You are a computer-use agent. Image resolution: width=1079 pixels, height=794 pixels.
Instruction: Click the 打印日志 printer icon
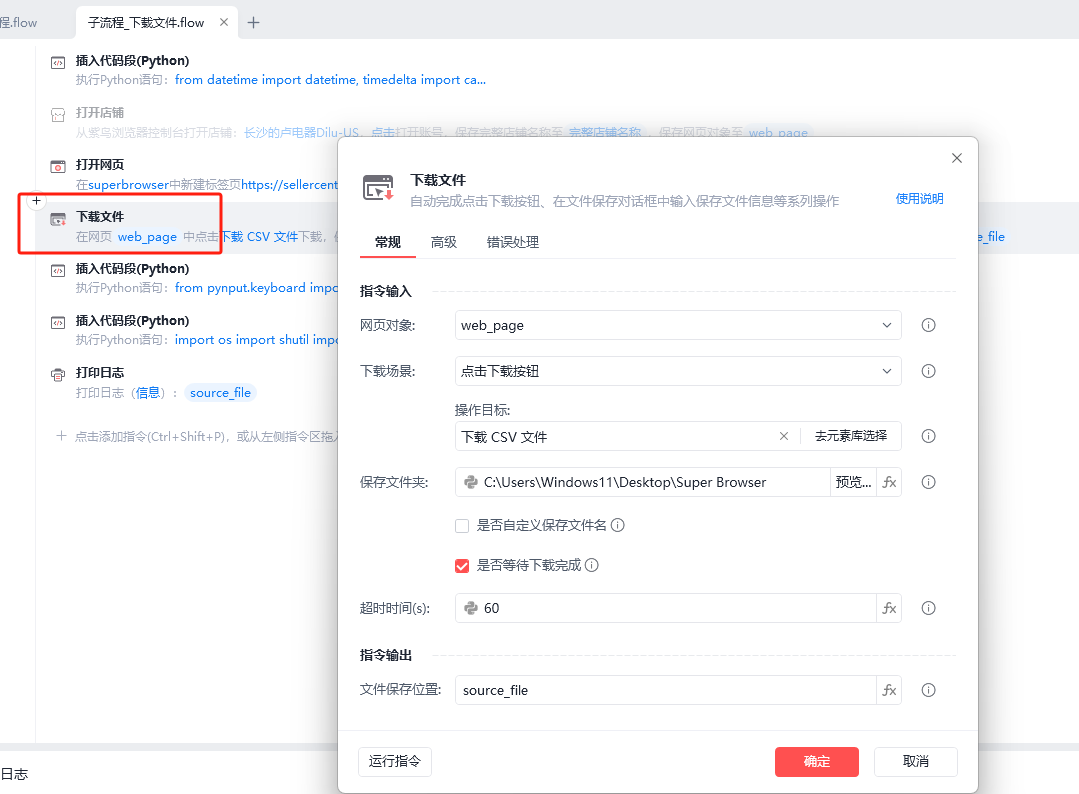coord(58,374)
